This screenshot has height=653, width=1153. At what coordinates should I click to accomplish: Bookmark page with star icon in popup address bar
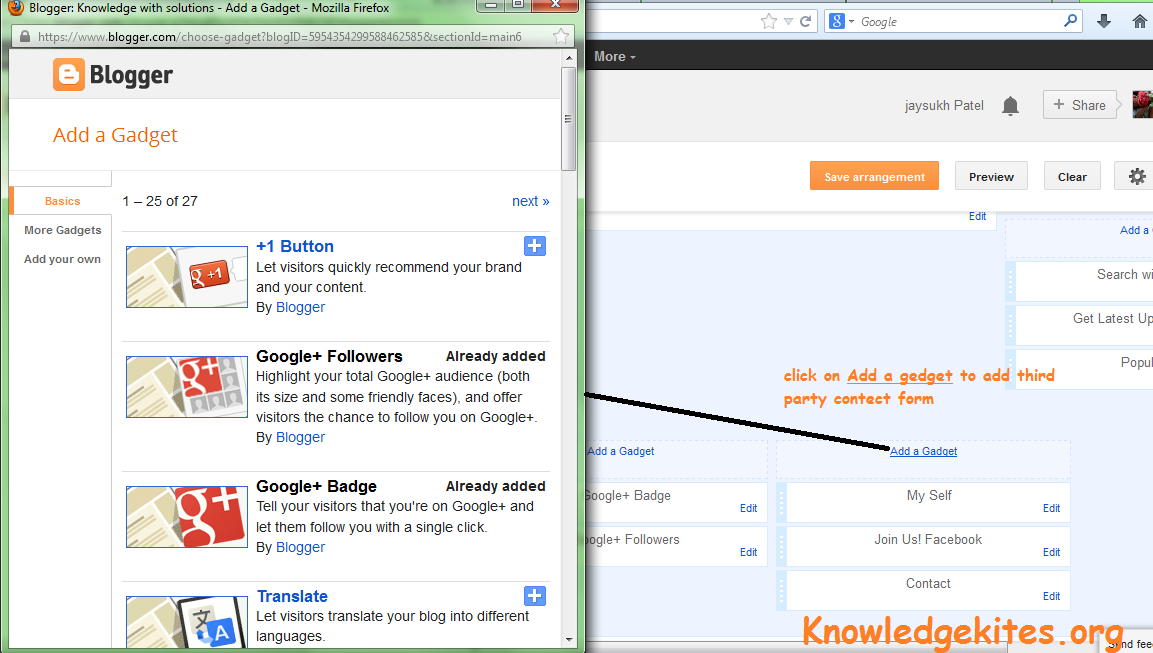560,36
